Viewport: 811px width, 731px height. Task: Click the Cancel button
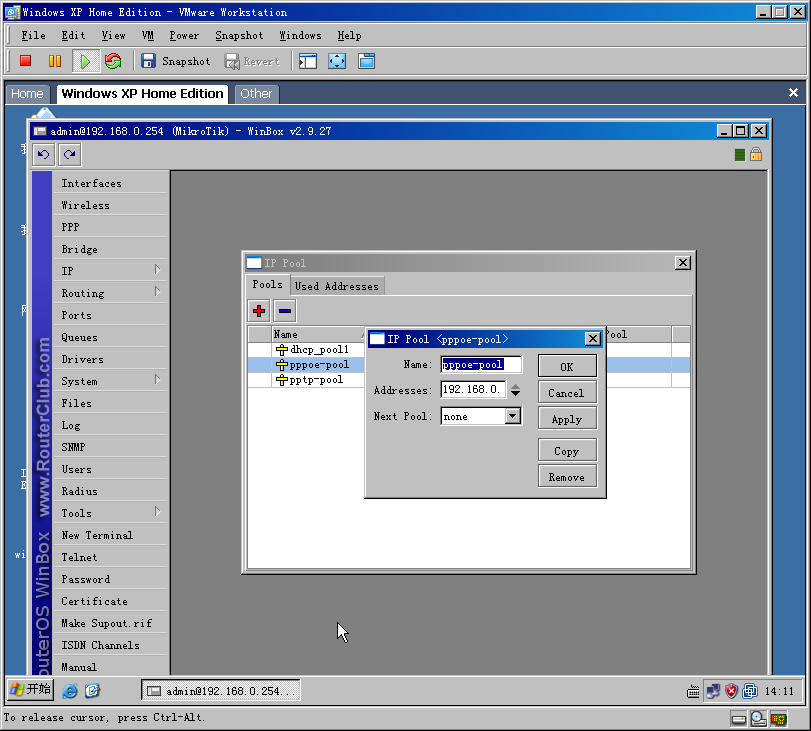(567, 393)
